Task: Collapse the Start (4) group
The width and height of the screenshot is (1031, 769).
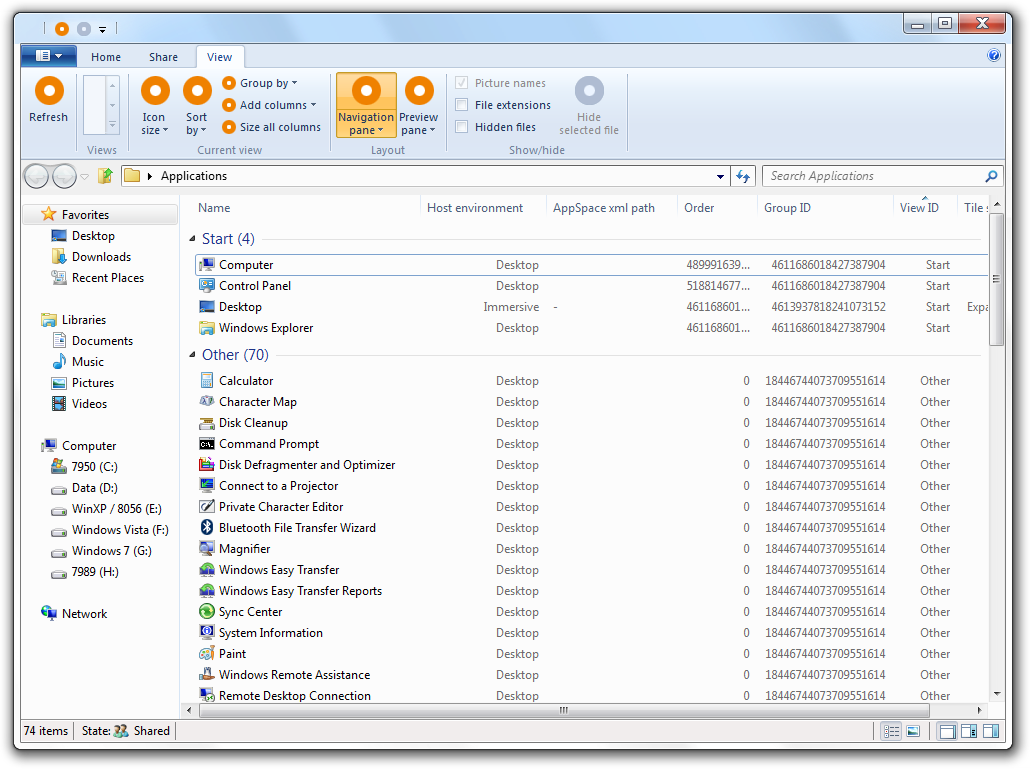Action: tap(192, 239)
